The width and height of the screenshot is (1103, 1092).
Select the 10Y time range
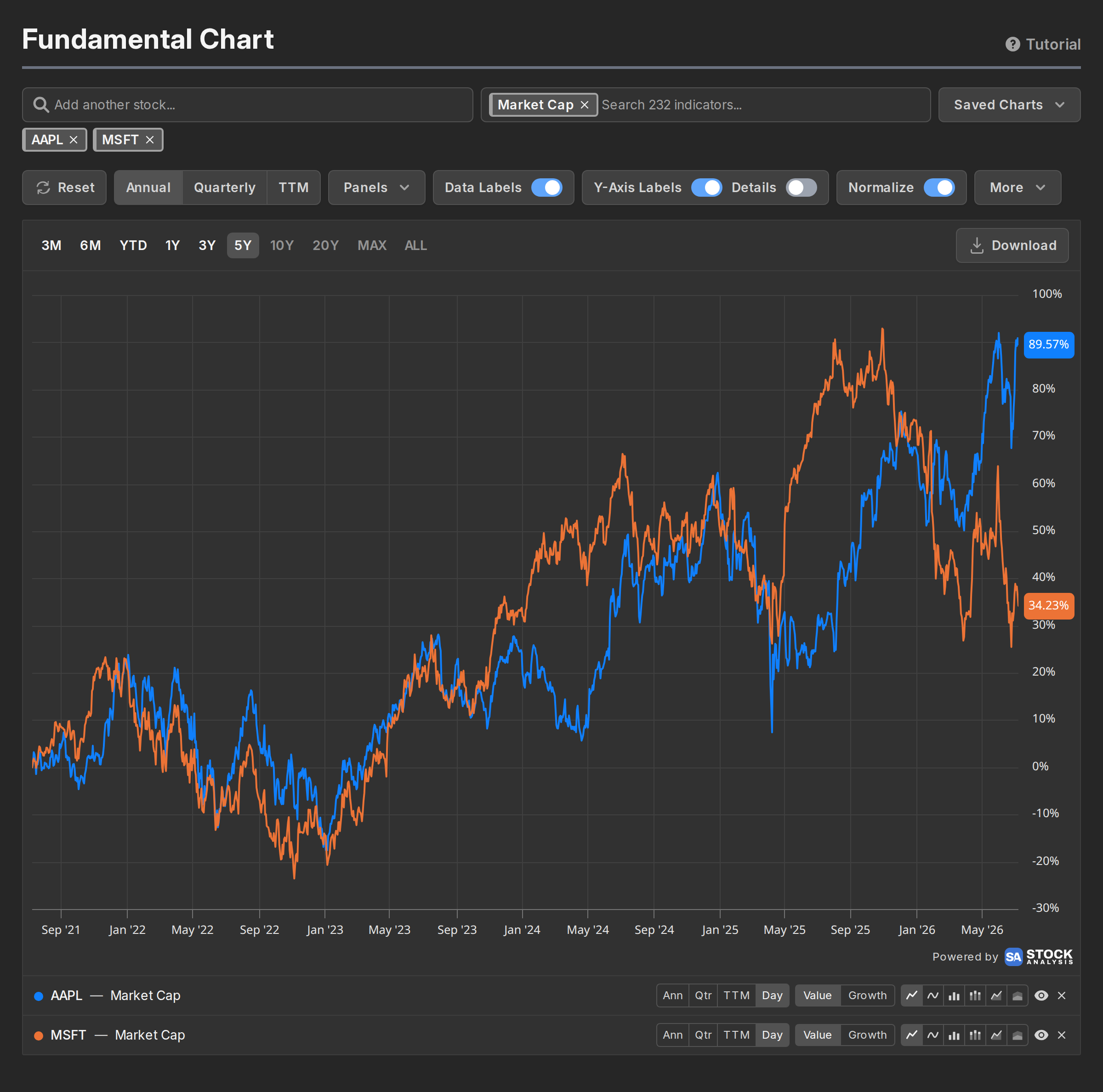pos(281,245)
